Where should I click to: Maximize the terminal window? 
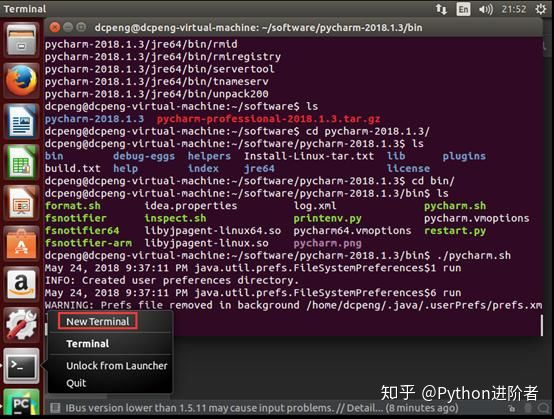click(81, 27)
